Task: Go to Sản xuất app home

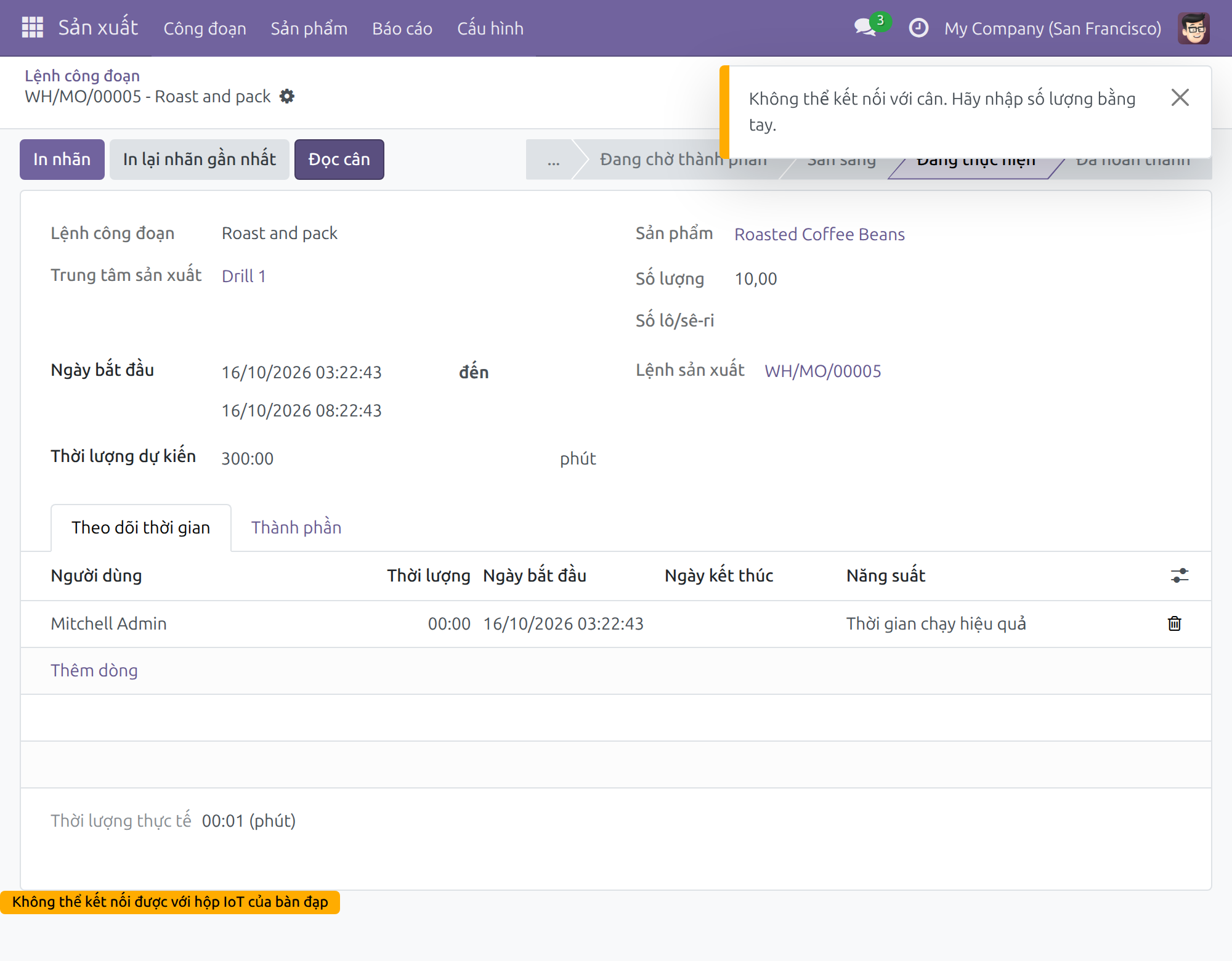Action: [x=98, y=28]
